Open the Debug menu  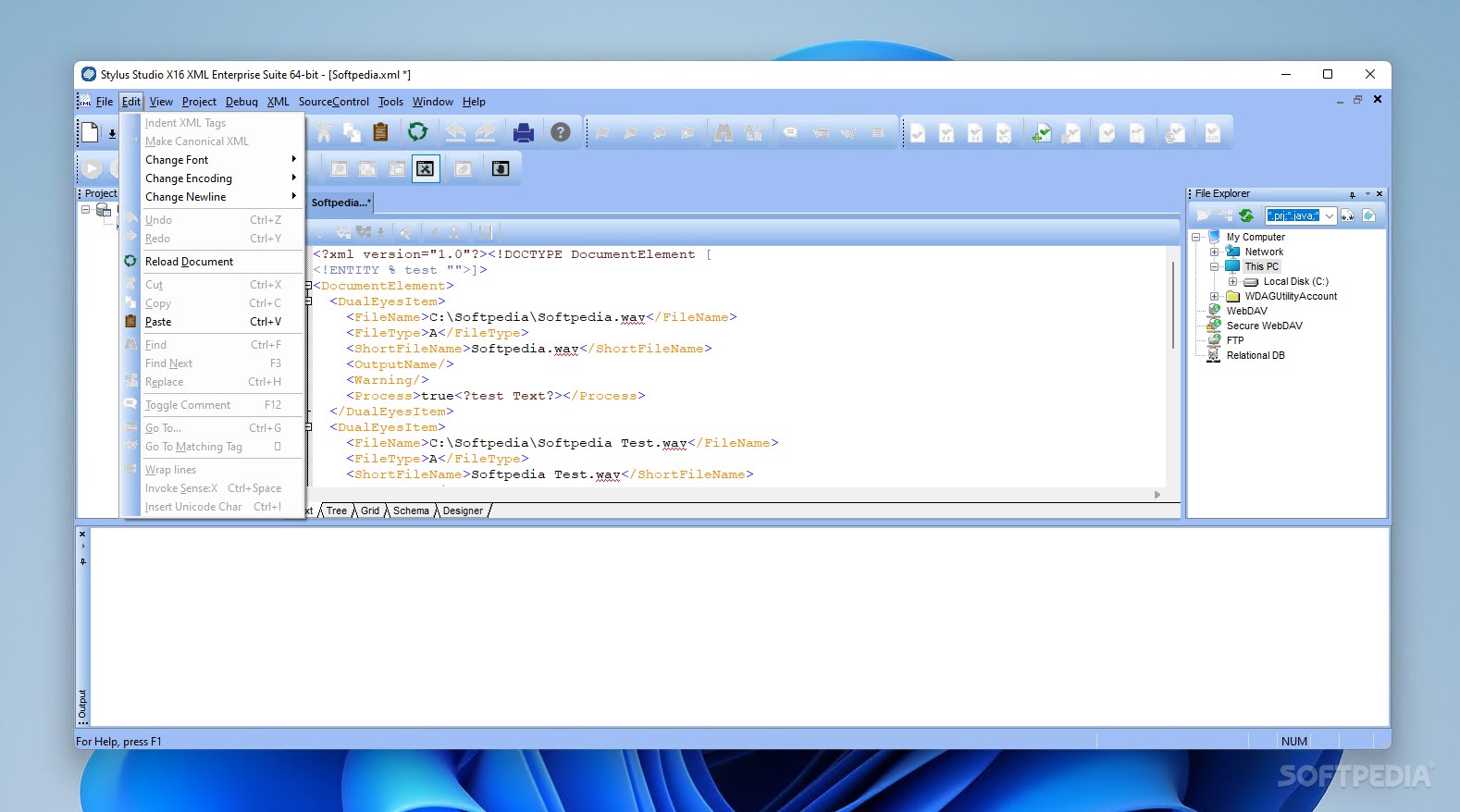click(241, 102)
